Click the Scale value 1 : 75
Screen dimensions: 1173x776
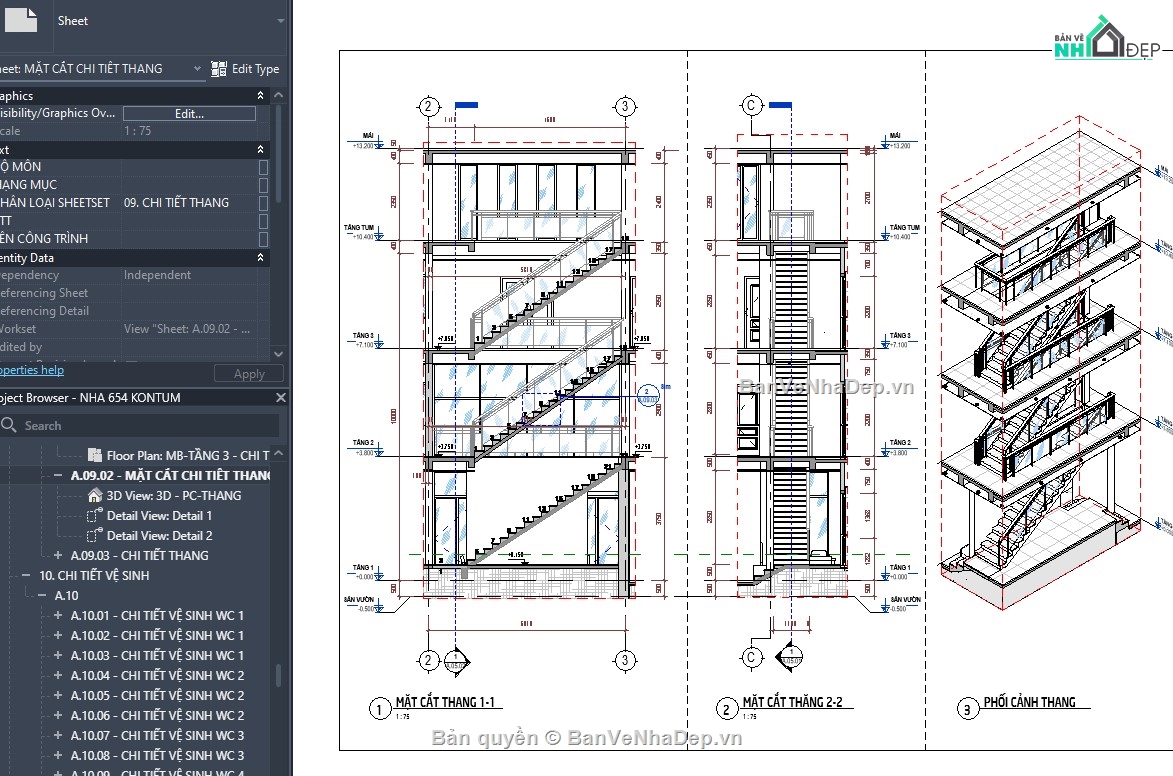point(138,131)
